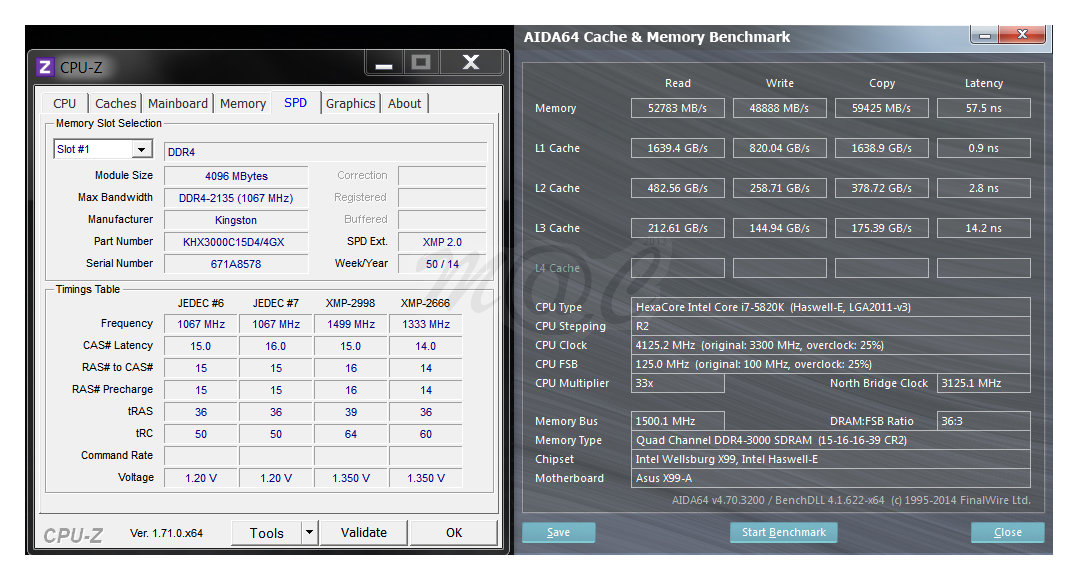Image resolution: width=1078 pixels, height=580 pixels.
Task: Switch to the Caches tab
Action: pyautogui.click(x=116, y=104)
